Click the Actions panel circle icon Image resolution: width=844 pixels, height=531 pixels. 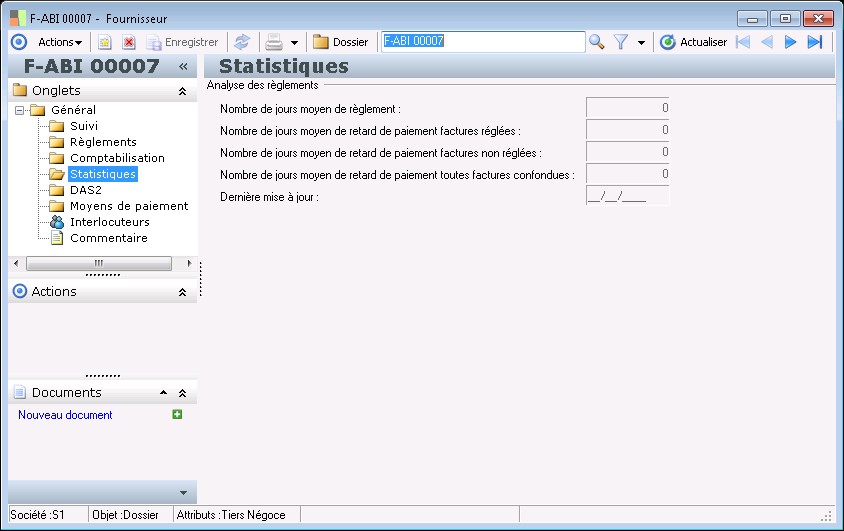(x=20, y=291)
